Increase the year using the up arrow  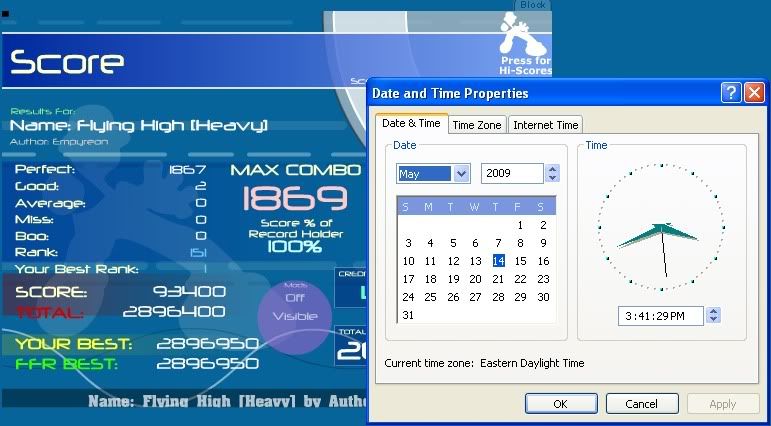[552, 169]
